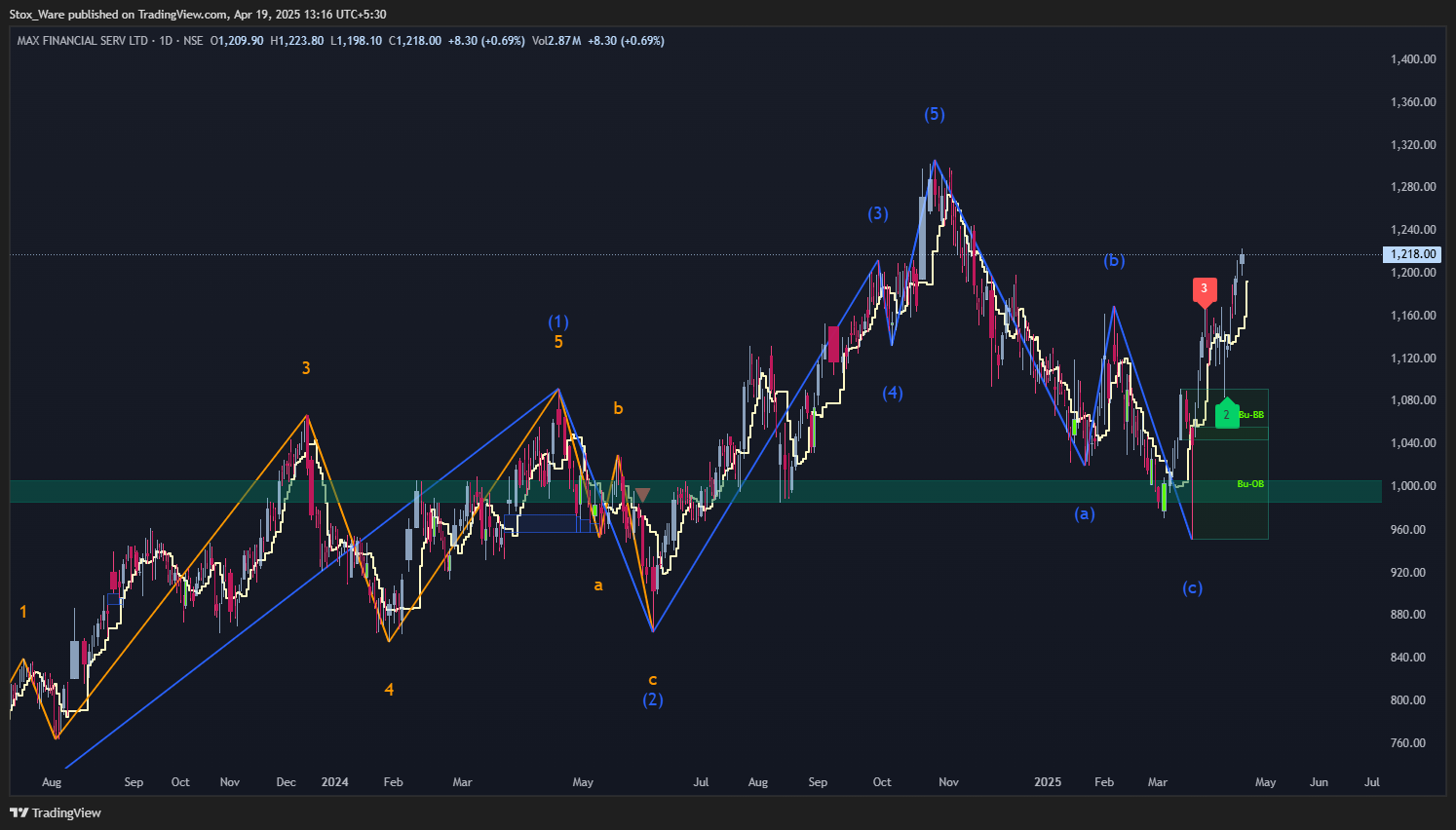Select the blue (2) wave label
The height and width of the screenshot is (830, 1456).
(653, 699)
